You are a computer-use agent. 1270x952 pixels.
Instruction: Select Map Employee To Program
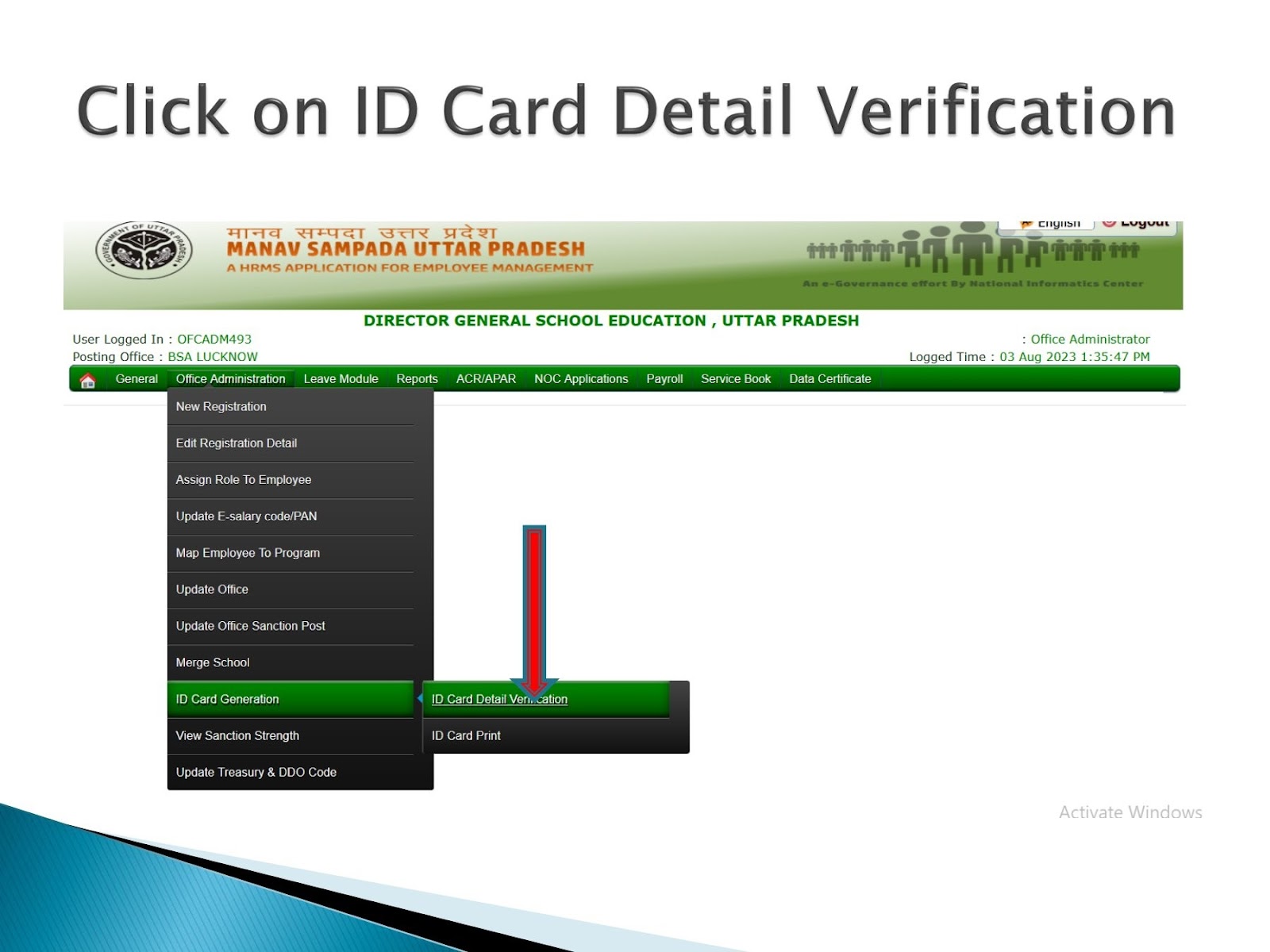point(291,553)
